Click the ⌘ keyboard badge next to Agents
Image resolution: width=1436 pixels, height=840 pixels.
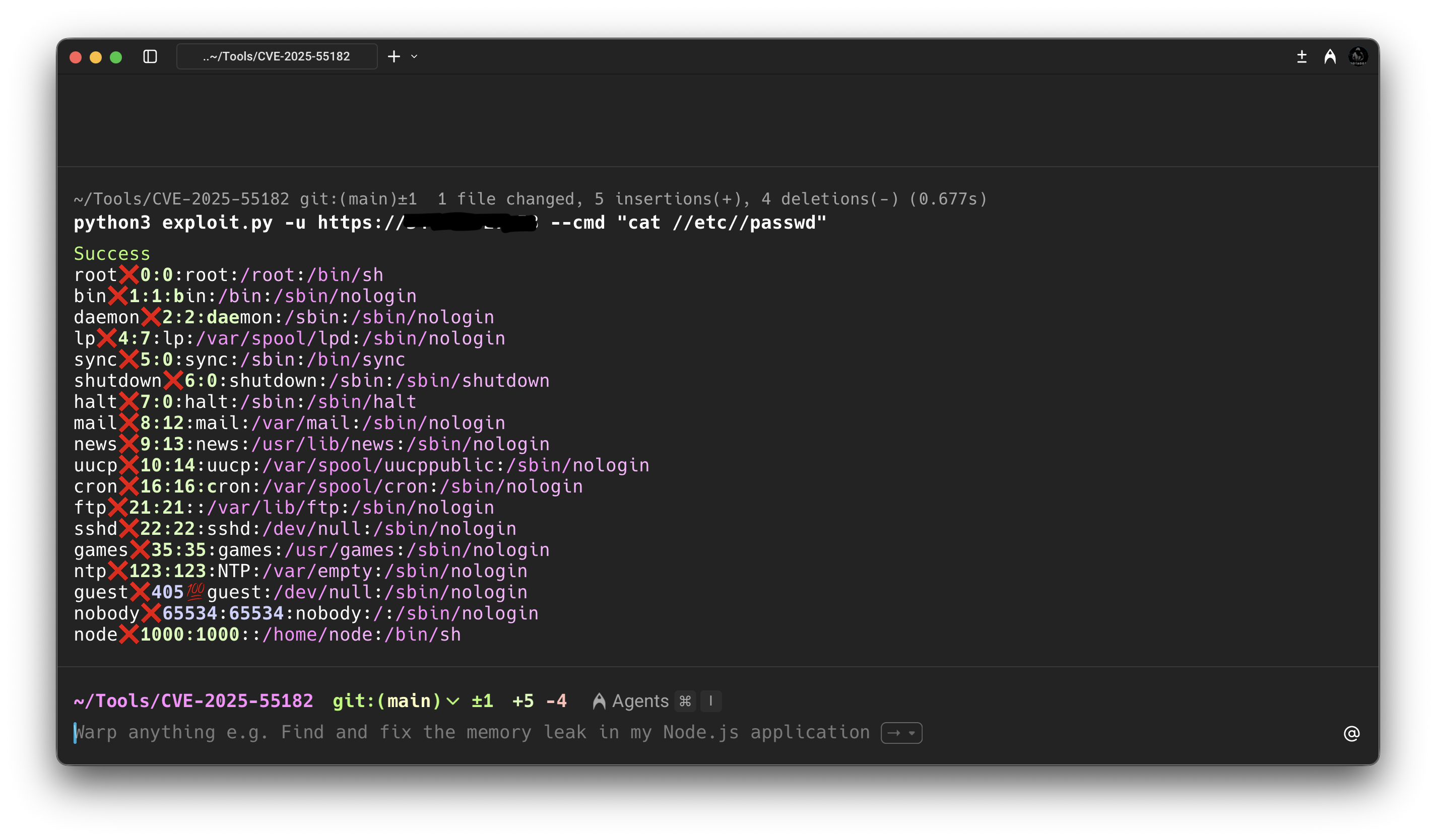685,701
